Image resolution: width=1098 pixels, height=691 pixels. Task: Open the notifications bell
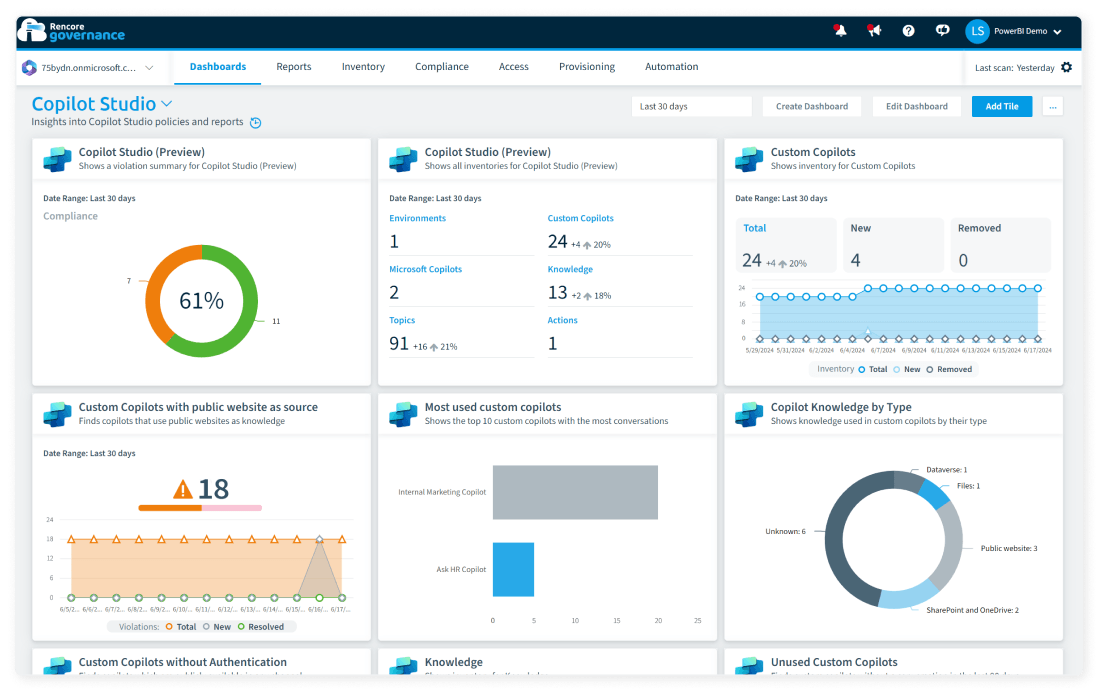tap(840, 30)
